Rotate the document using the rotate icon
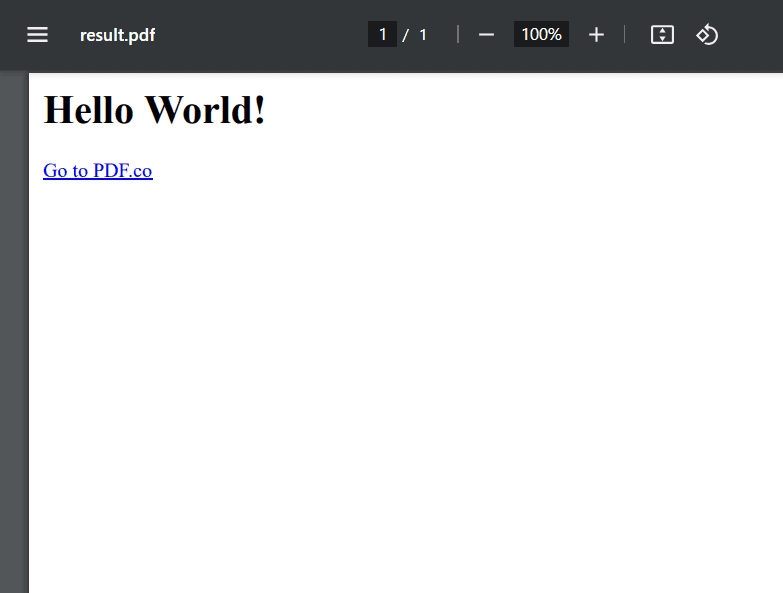Image resolution: width=783 pixels, height=593 pixels. coord(707,35)
